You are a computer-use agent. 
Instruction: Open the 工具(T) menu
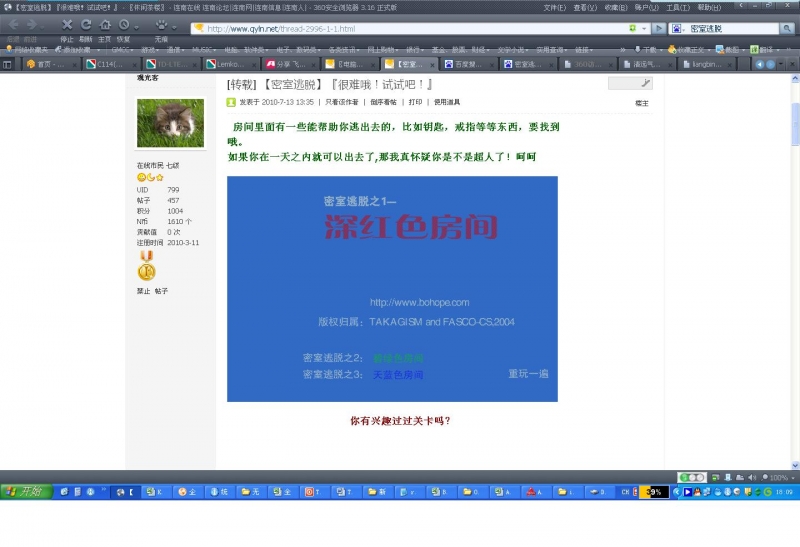pos(678,7)
